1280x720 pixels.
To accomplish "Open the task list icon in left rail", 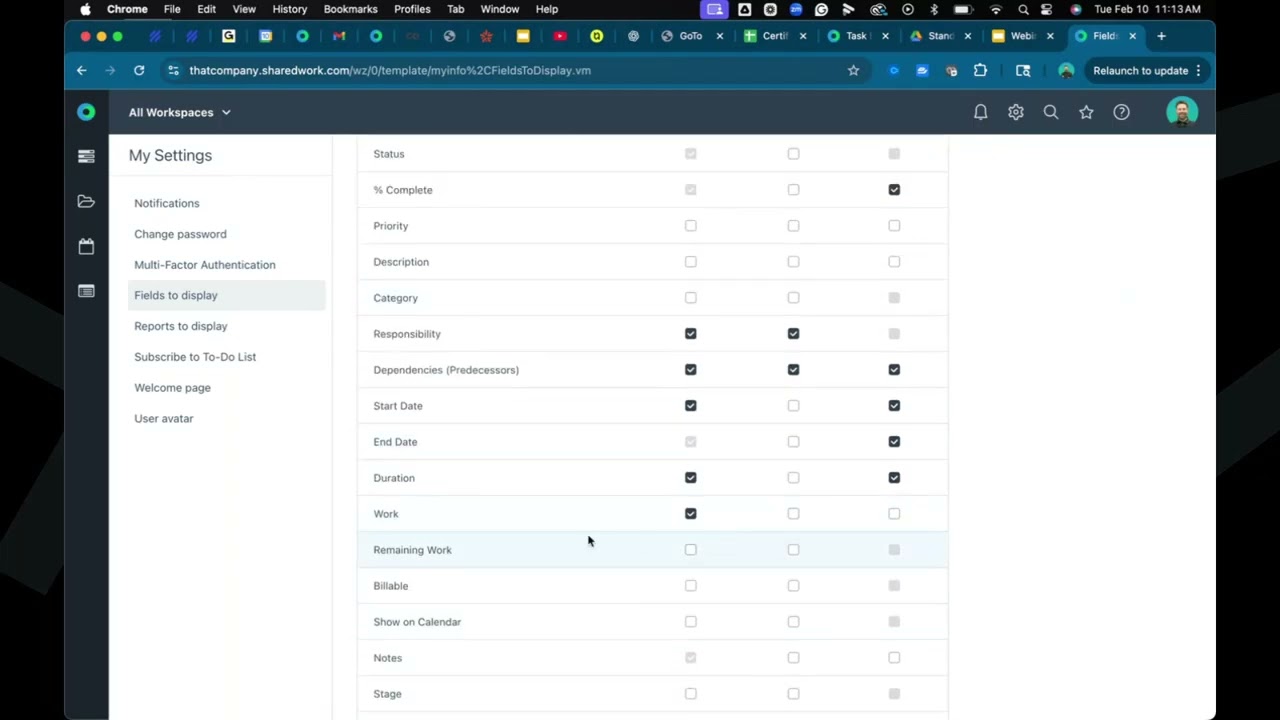I will point(86,156).
